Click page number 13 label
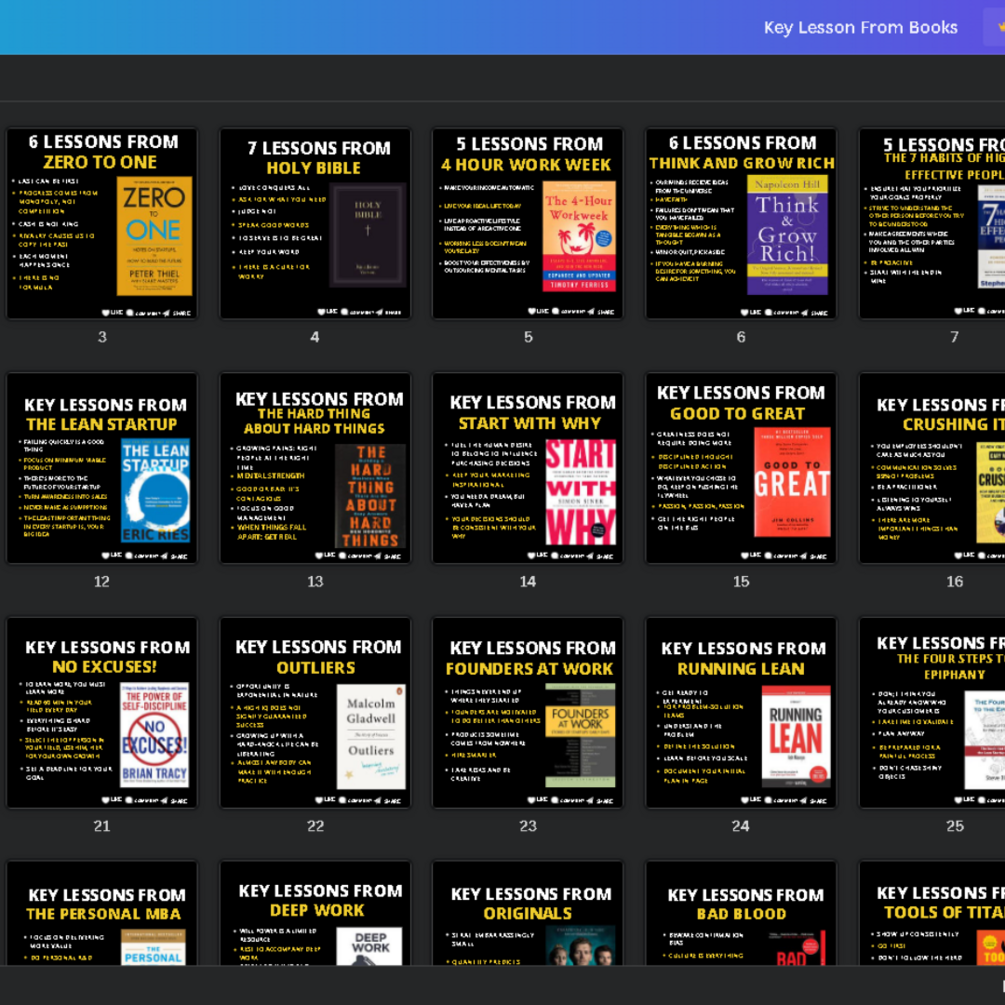Screen dimensions: 1005x1005 pyautogui.click(x=315, y=582)
